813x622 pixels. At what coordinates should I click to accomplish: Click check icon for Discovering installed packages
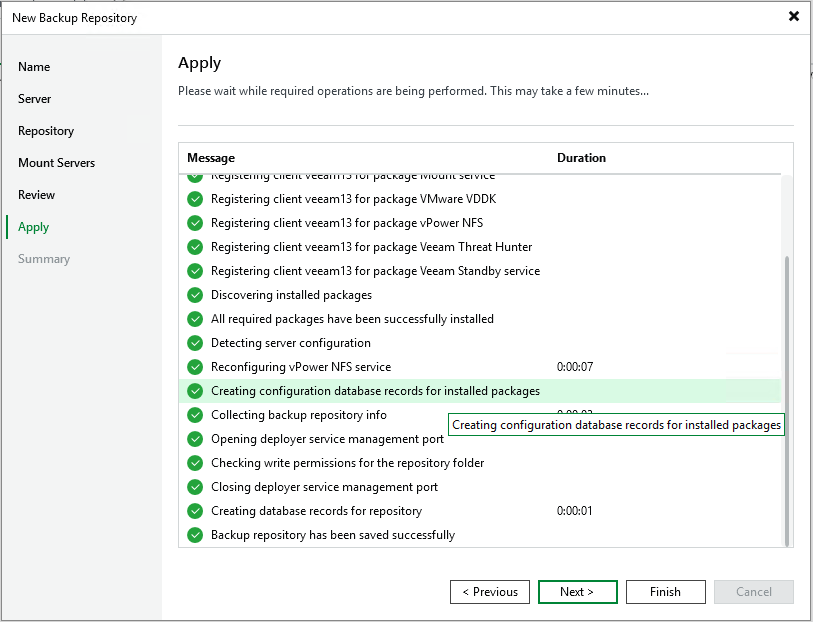click(195, 295)
